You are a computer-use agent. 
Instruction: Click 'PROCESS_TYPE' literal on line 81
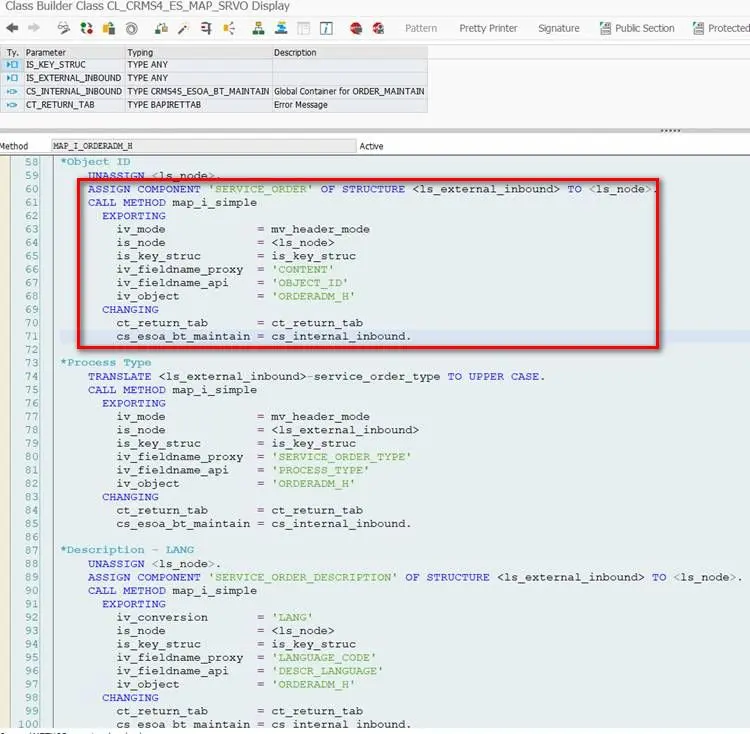(320, 470)
